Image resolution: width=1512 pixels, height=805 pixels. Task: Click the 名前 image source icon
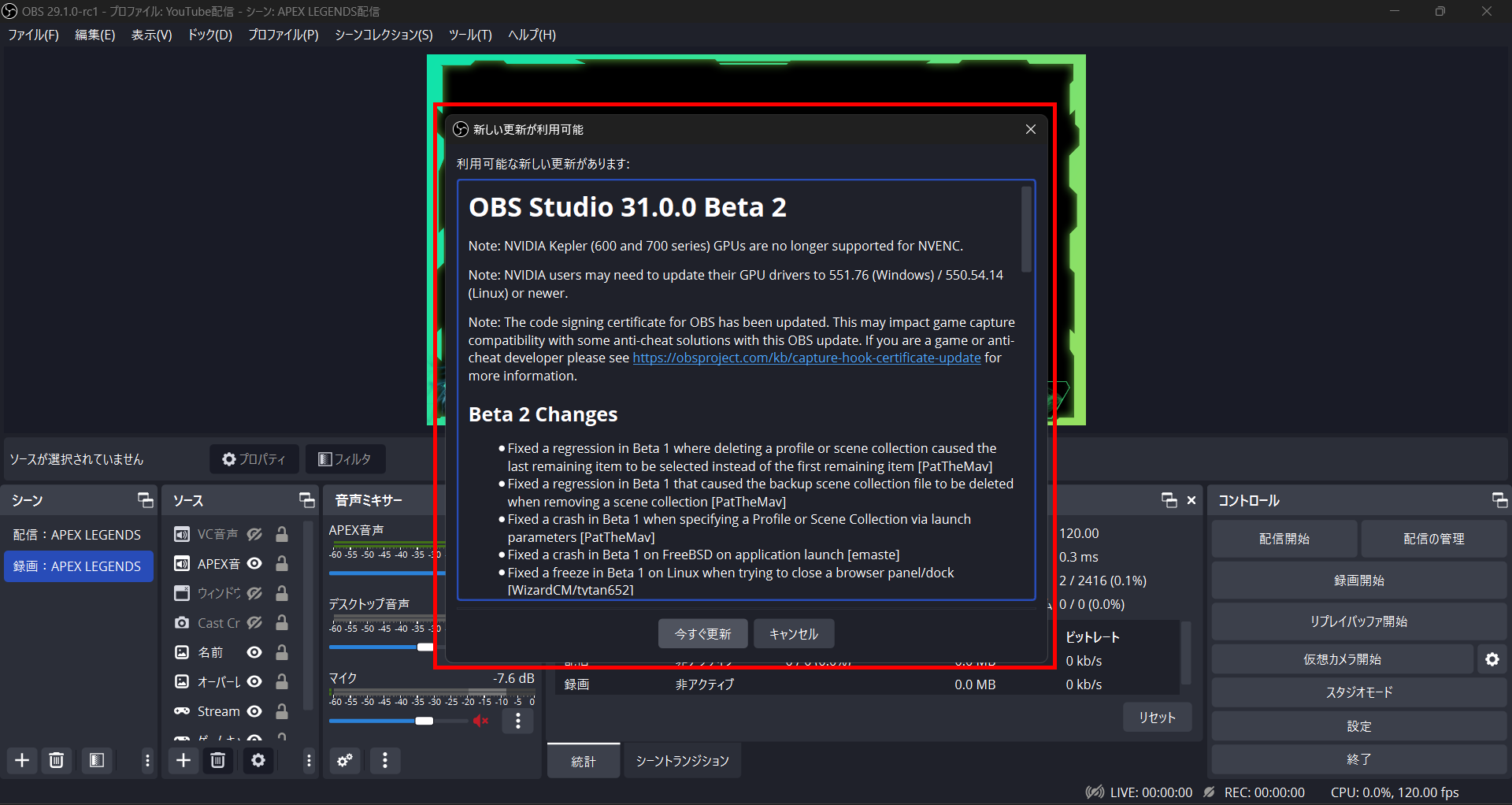pos(182,652)
